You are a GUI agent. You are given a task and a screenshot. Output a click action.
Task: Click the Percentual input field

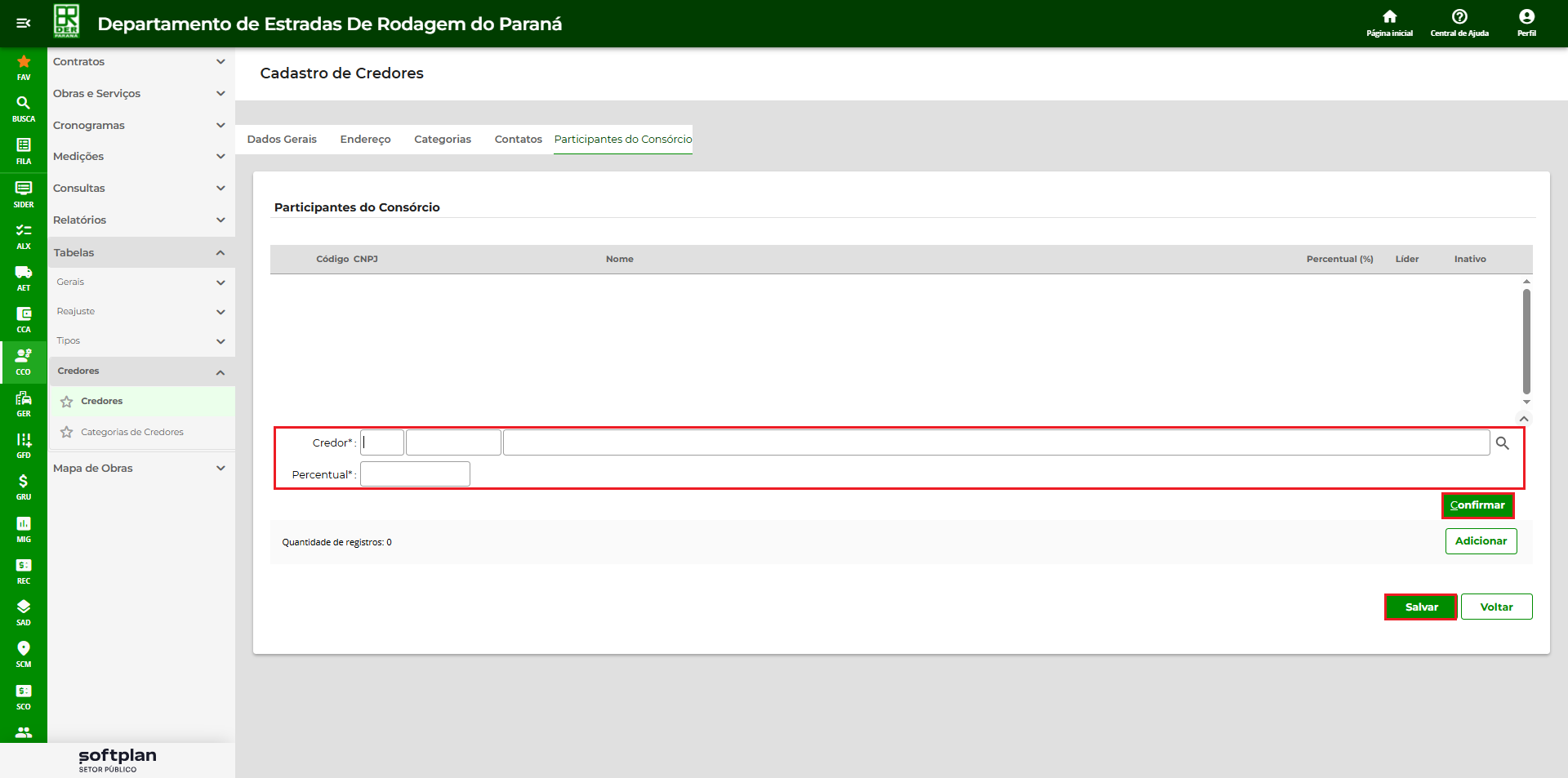click(x=415, y=474)
